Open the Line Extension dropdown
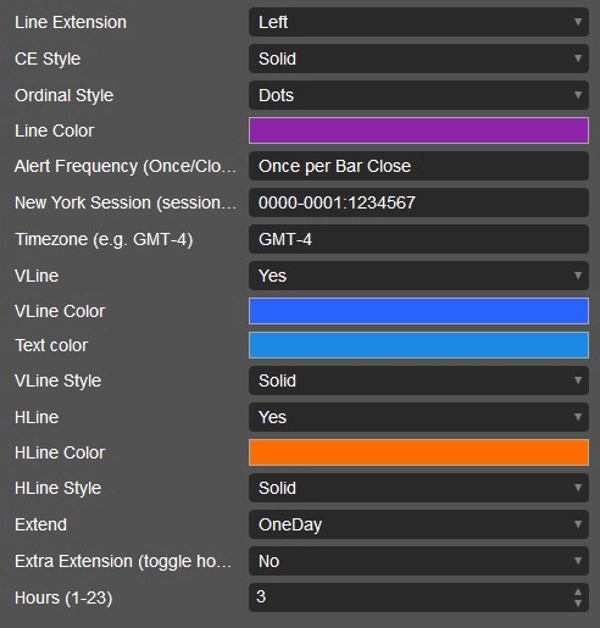The image size is (600, 628). pyautogui.click(x=418, y=22)
